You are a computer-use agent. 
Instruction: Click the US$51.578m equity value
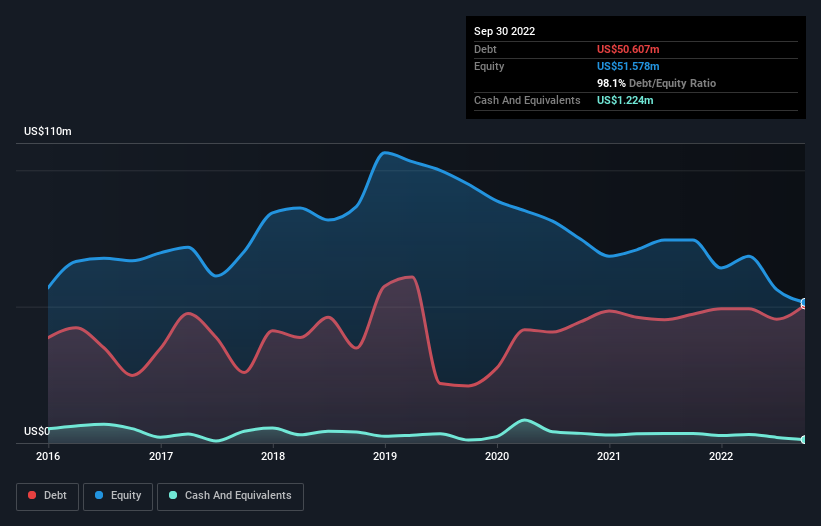click(628, 66)
